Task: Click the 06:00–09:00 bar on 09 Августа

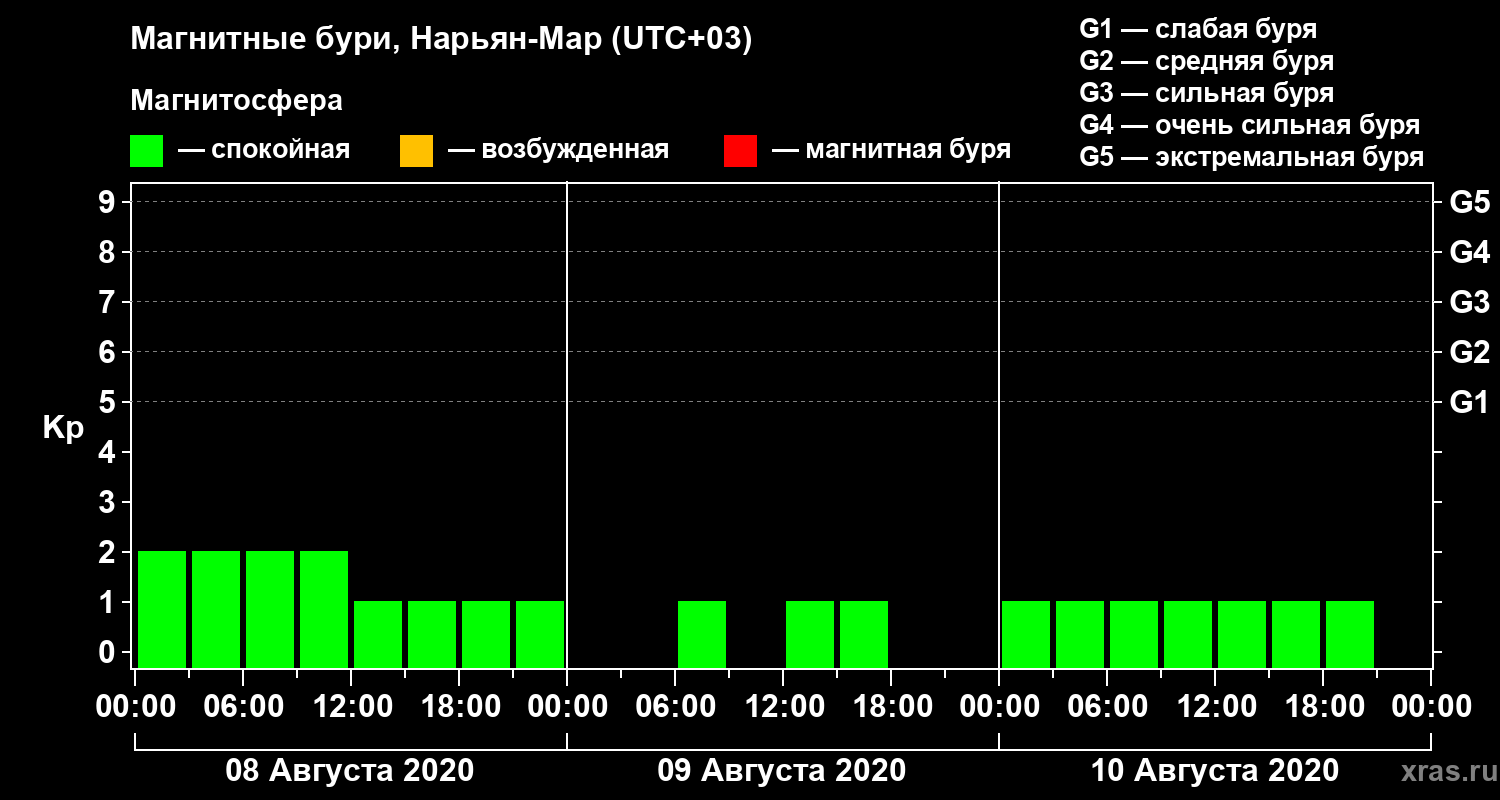Action: 702,634
